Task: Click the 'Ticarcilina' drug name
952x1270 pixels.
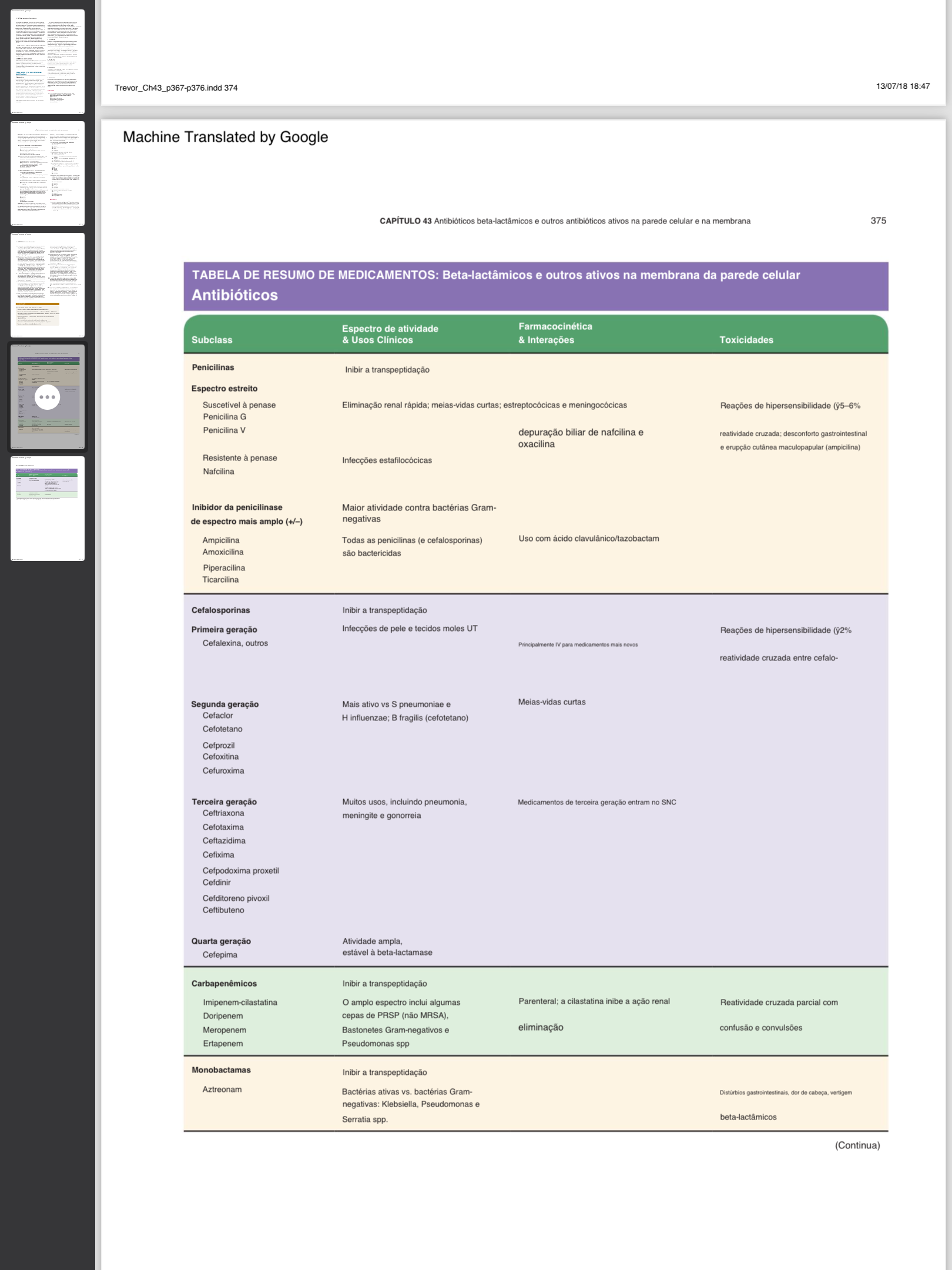Action: pyautogui.click(x=220, y=580)
